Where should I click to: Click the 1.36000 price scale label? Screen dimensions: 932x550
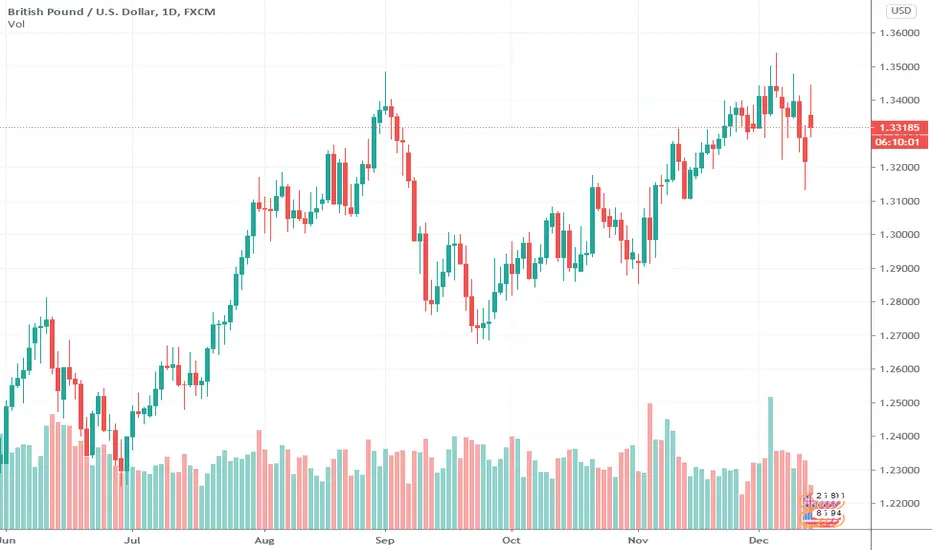click(x=899, y=33)
